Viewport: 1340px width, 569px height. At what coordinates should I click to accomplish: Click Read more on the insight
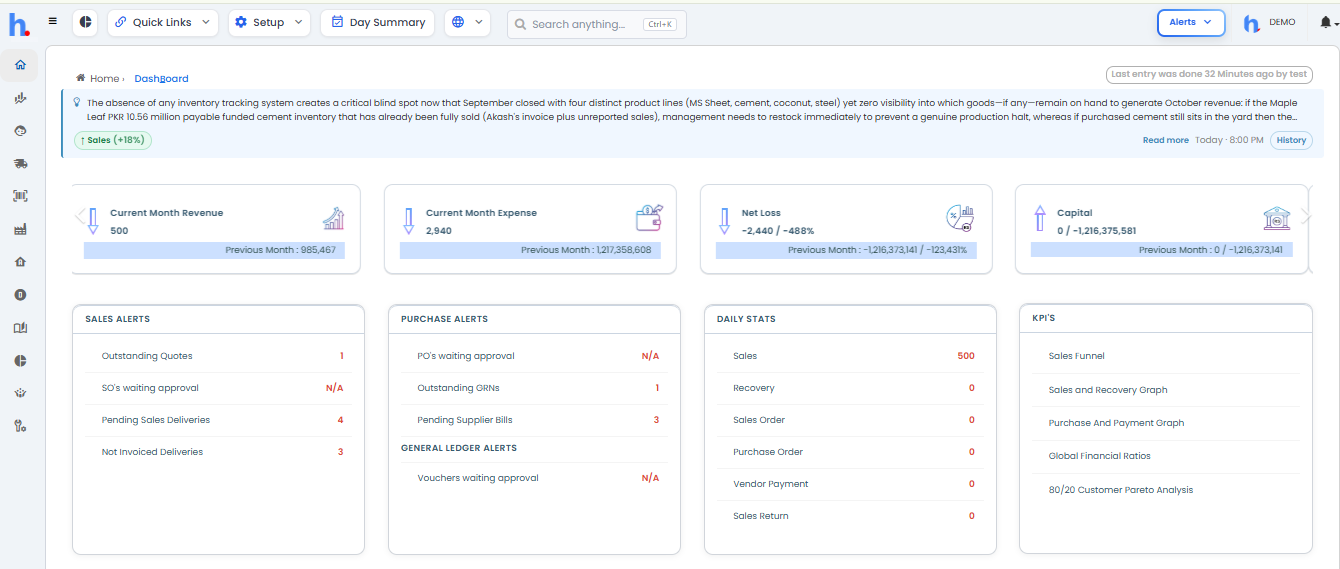pos(1166,140)
